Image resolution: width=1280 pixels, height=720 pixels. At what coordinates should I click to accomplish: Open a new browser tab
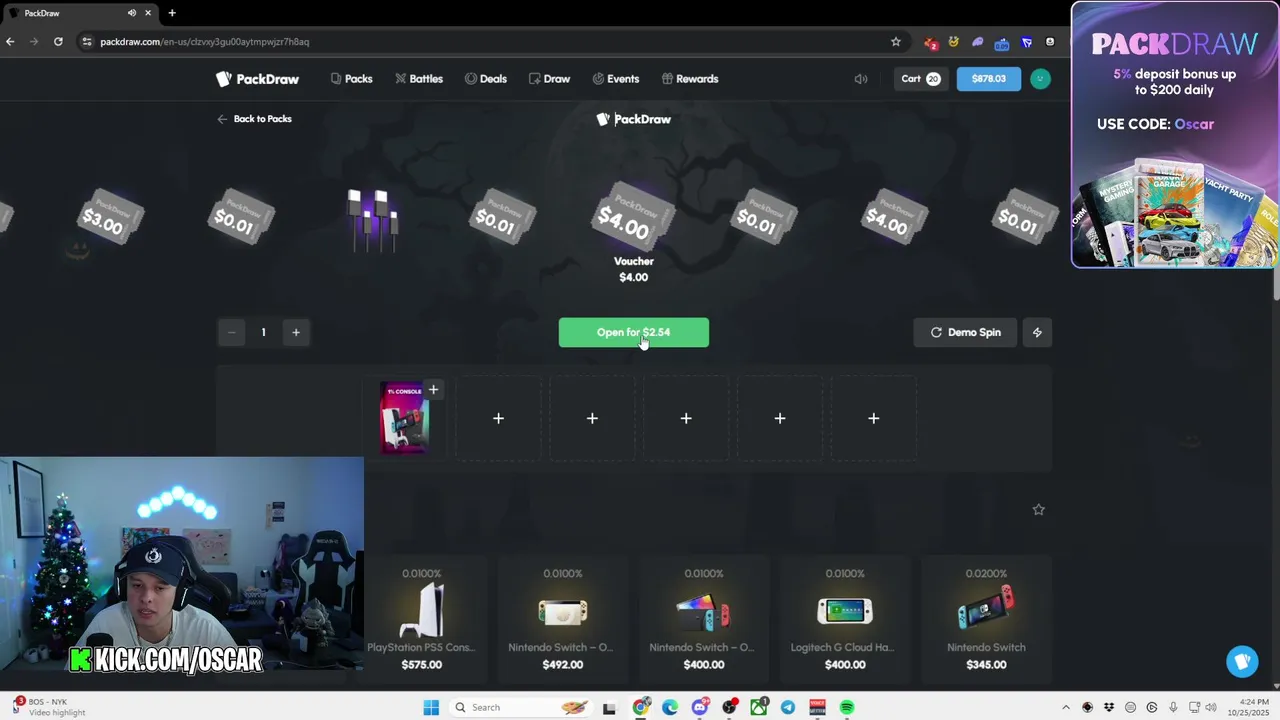point(172,13)
